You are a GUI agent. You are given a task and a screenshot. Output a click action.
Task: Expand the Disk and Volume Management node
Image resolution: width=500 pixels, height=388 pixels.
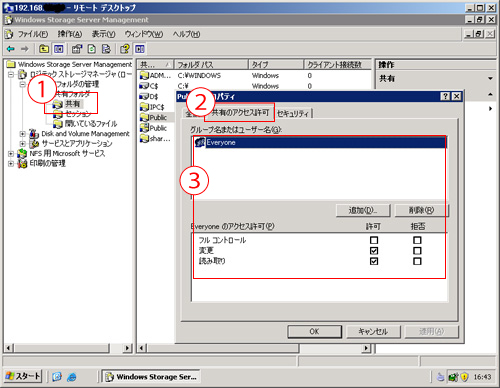coord(22,134)
